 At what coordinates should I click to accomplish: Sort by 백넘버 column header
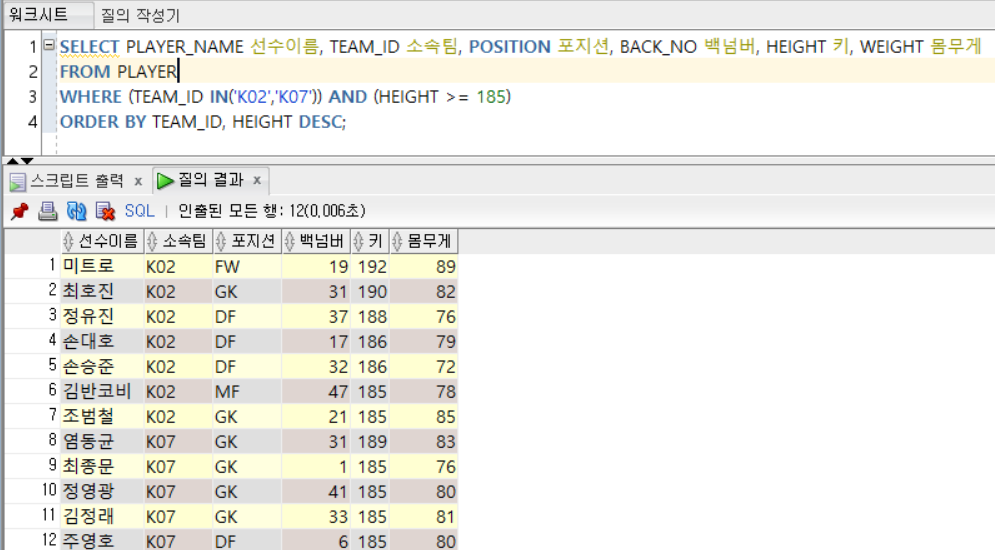(x=315, y=241)
